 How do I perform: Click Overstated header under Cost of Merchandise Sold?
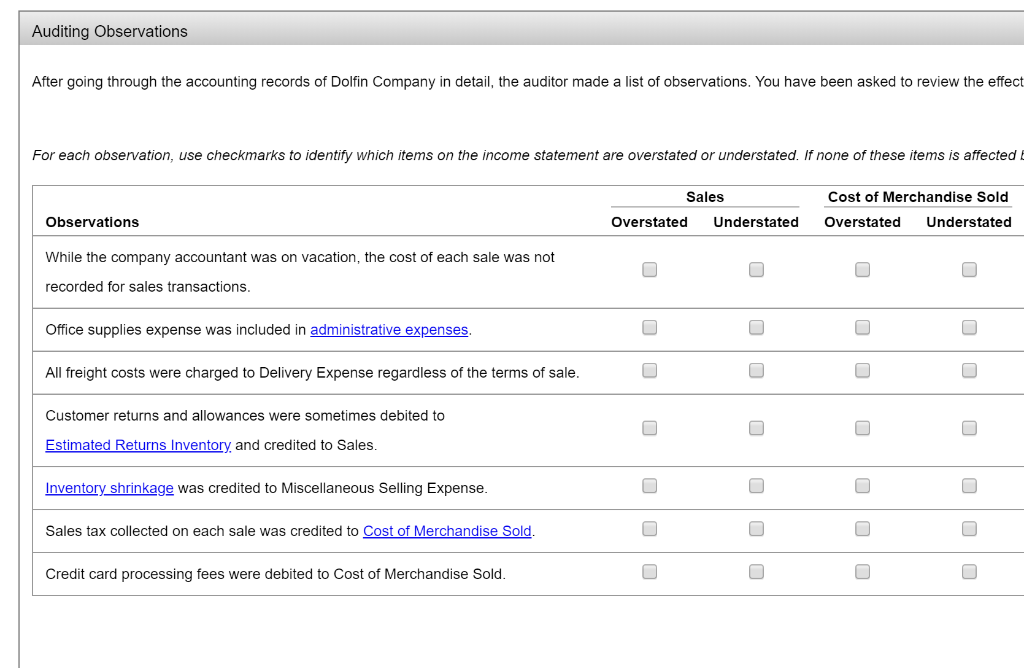tap(862, 222)
